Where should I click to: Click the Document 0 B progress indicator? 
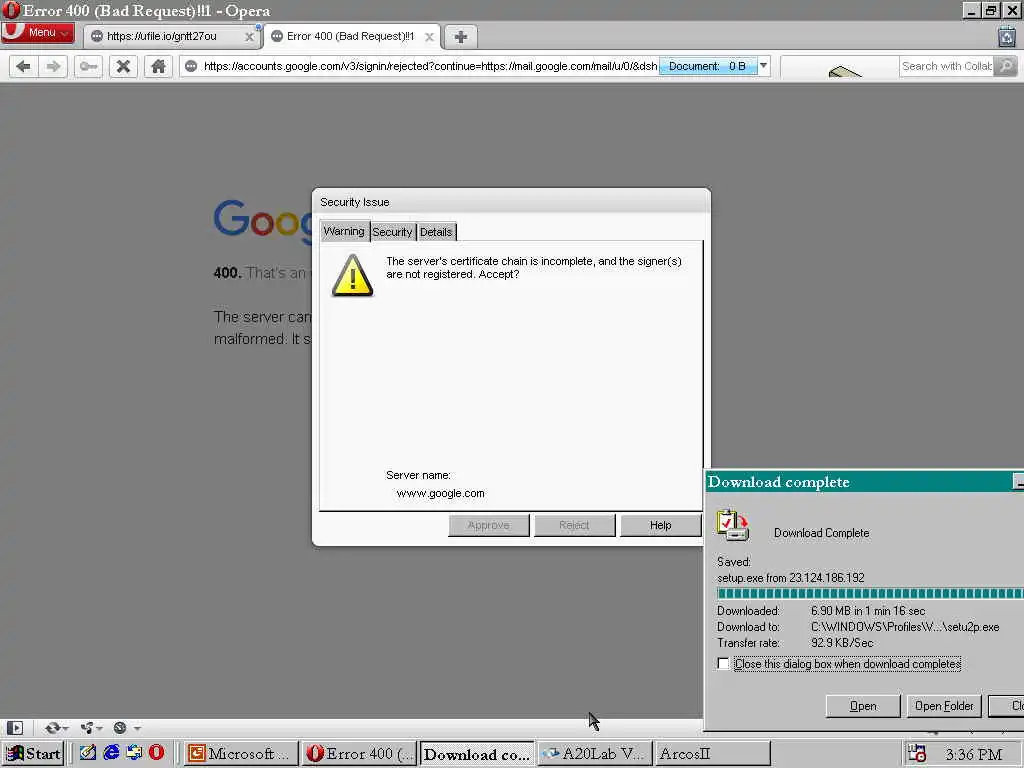pos(708,66)
